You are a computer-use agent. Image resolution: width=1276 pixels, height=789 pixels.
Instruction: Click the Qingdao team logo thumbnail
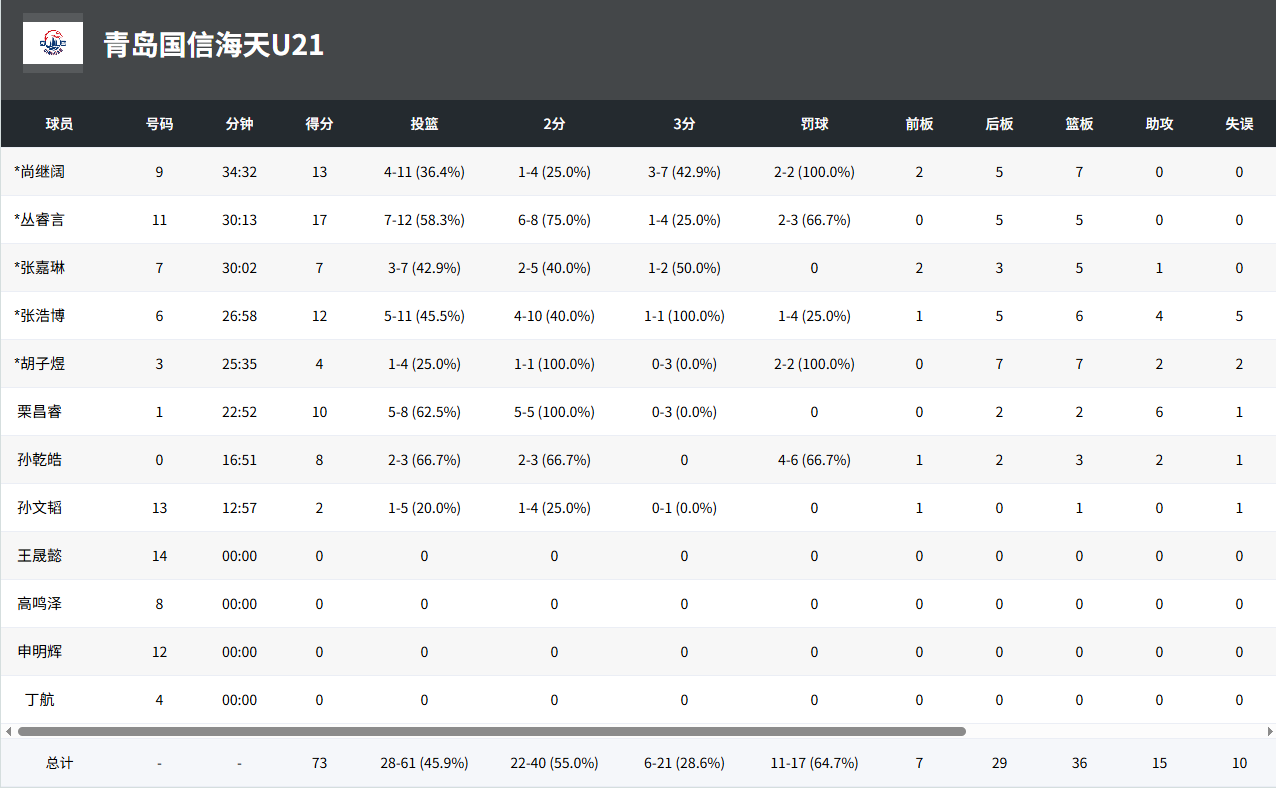point(53,43)
